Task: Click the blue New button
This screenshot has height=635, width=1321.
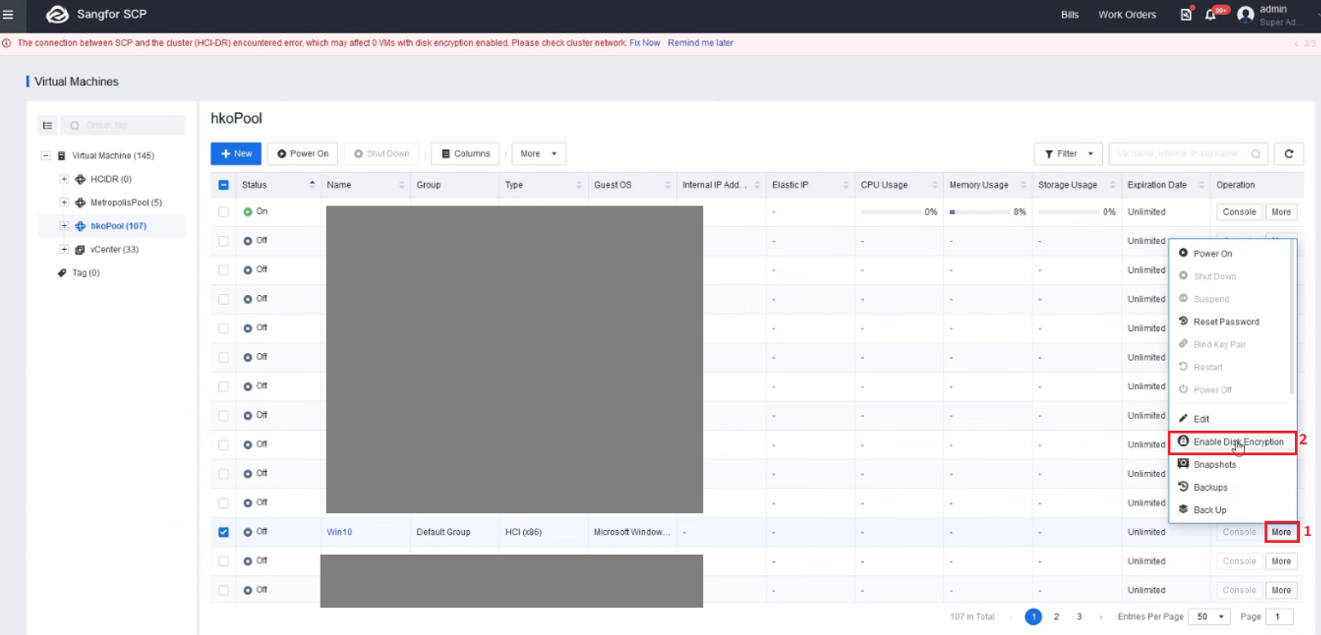Action: (236, 154)
